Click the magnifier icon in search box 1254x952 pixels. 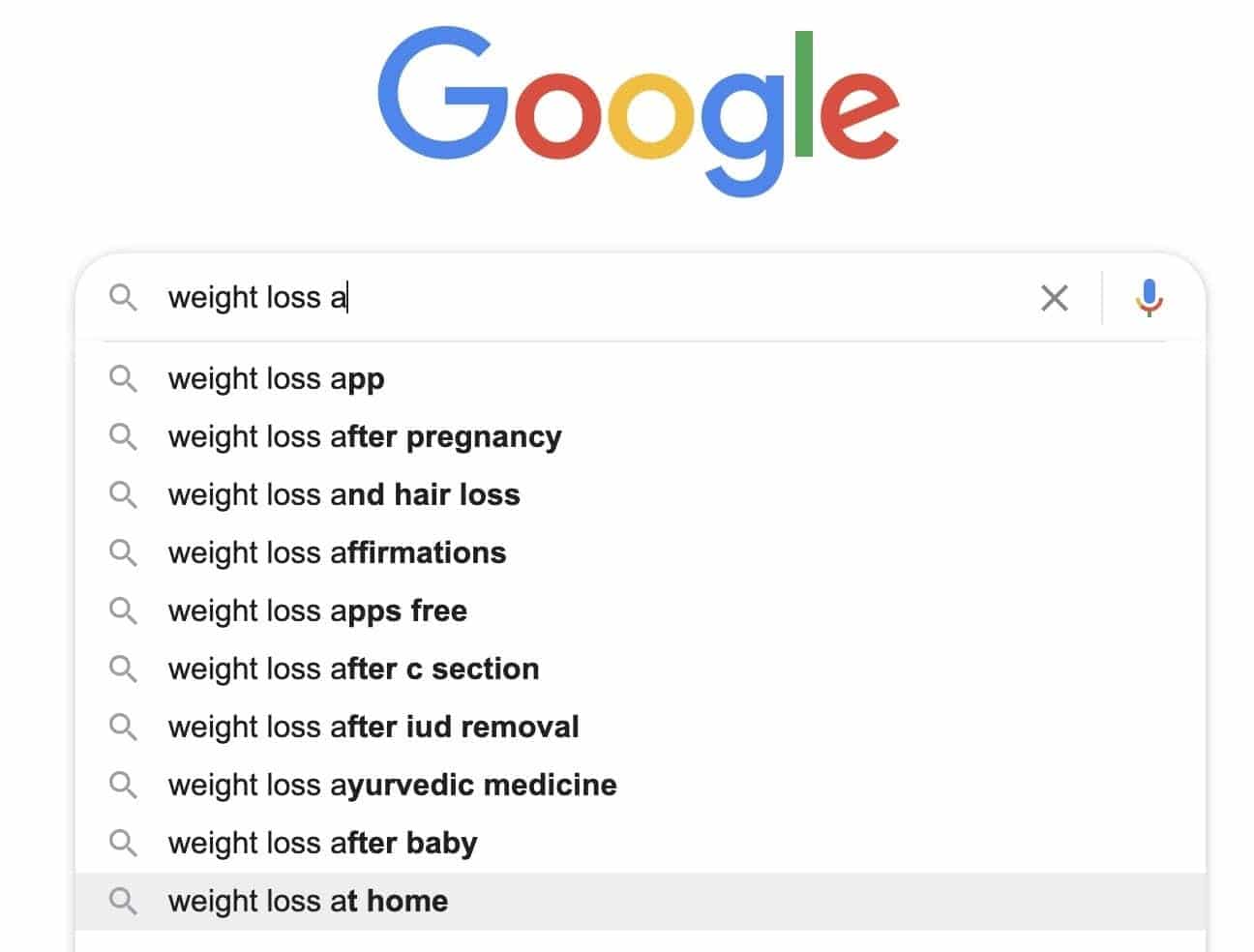pos(123,297)
